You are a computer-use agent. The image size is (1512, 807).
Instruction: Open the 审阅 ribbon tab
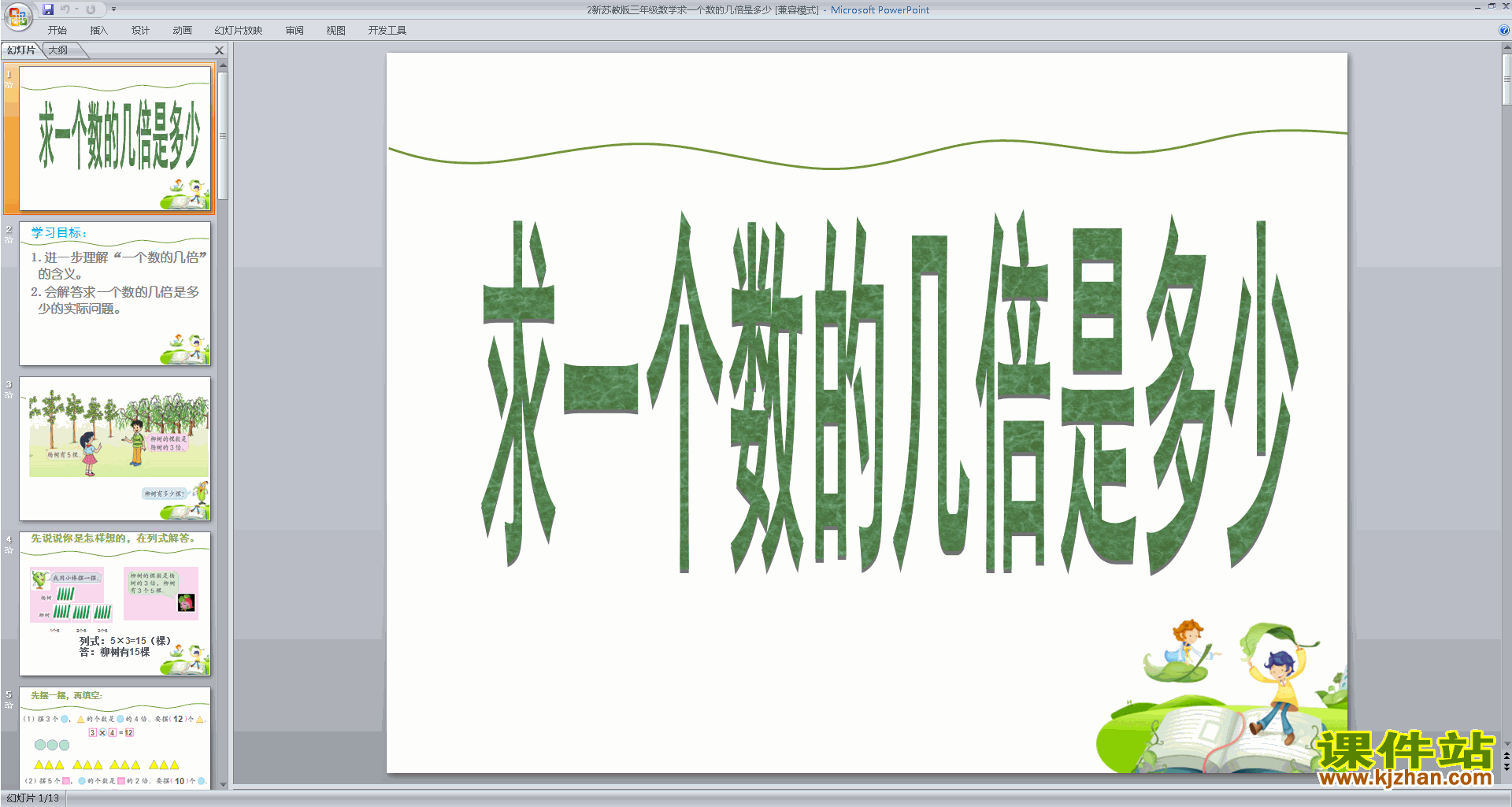(x=295, y=31)
